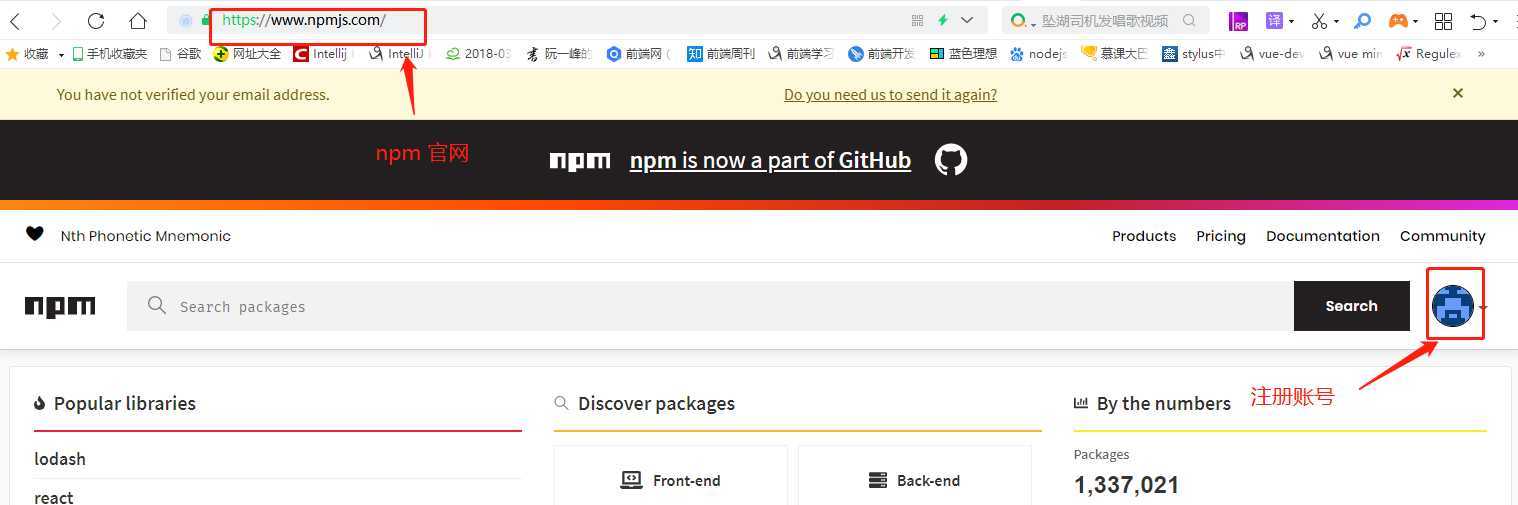1518x505 pixels.
Task: Dismiss the email verification banner
Action: tap(1458, 93)
